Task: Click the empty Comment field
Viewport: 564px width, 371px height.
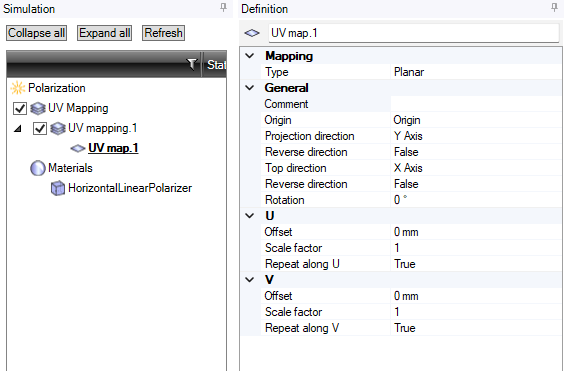Action: coord(476,104)
